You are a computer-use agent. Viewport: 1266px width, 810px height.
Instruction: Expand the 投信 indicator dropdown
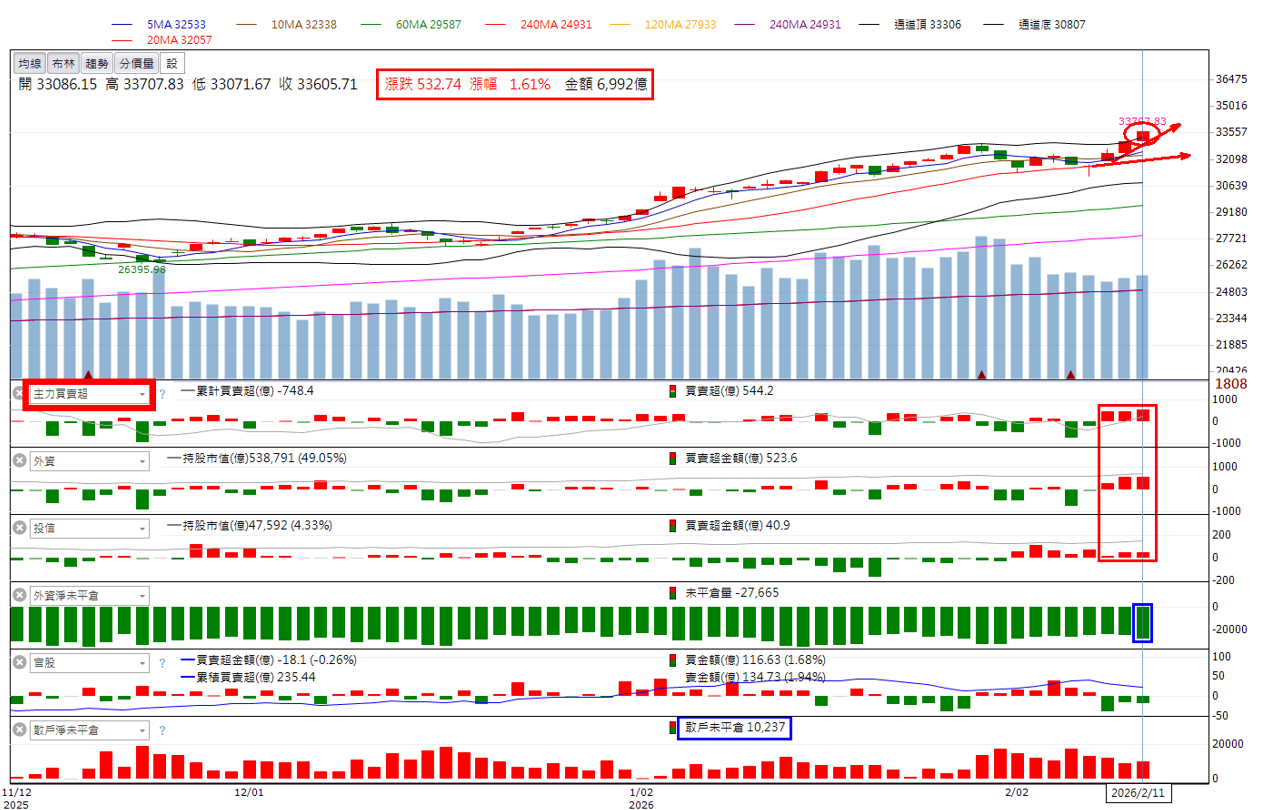pos(142,528)
